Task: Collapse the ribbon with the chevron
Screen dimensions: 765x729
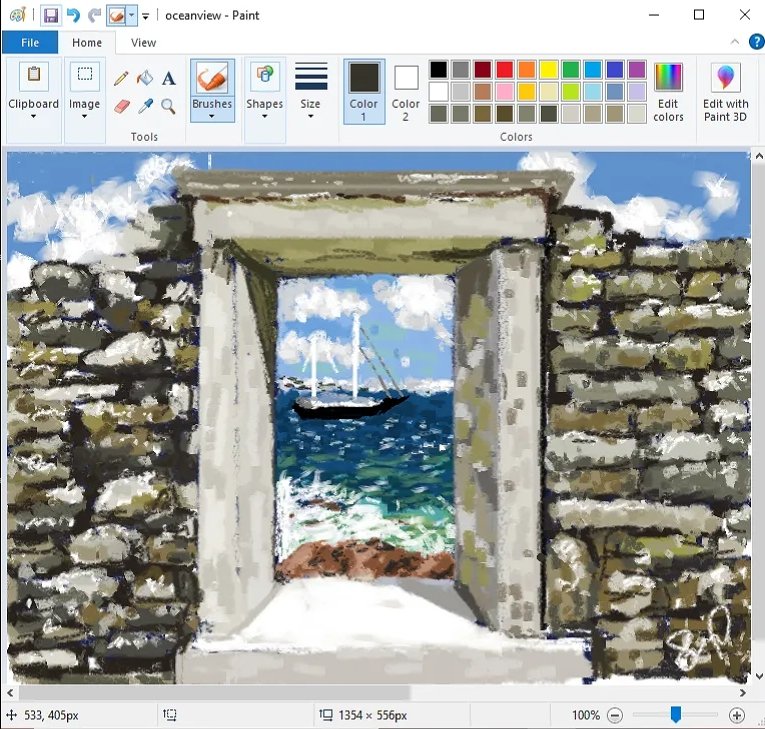Action: tap(735, 42)
